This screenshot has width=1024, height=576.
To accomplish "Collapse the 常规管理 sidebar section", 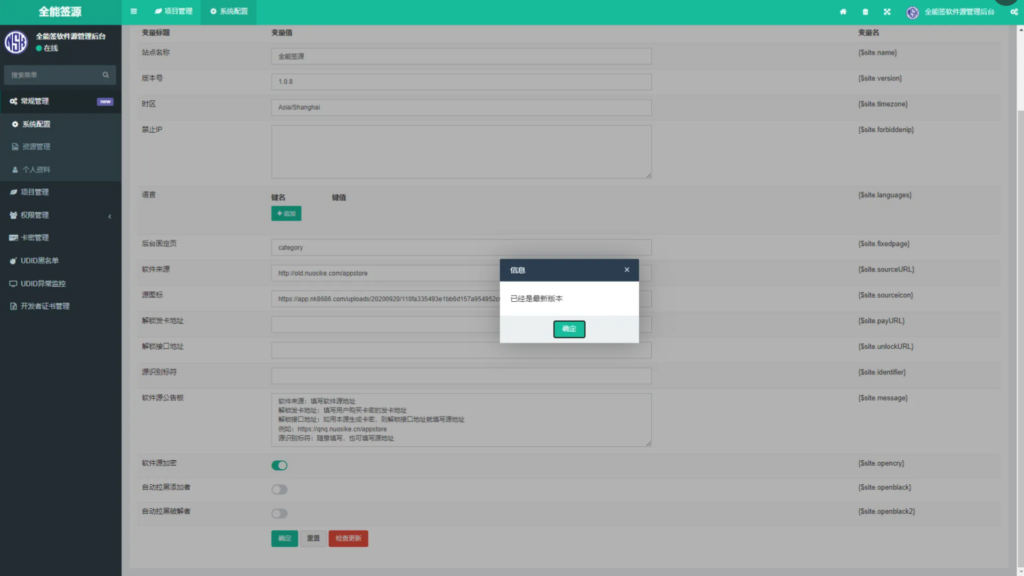I will pos(60,101).
